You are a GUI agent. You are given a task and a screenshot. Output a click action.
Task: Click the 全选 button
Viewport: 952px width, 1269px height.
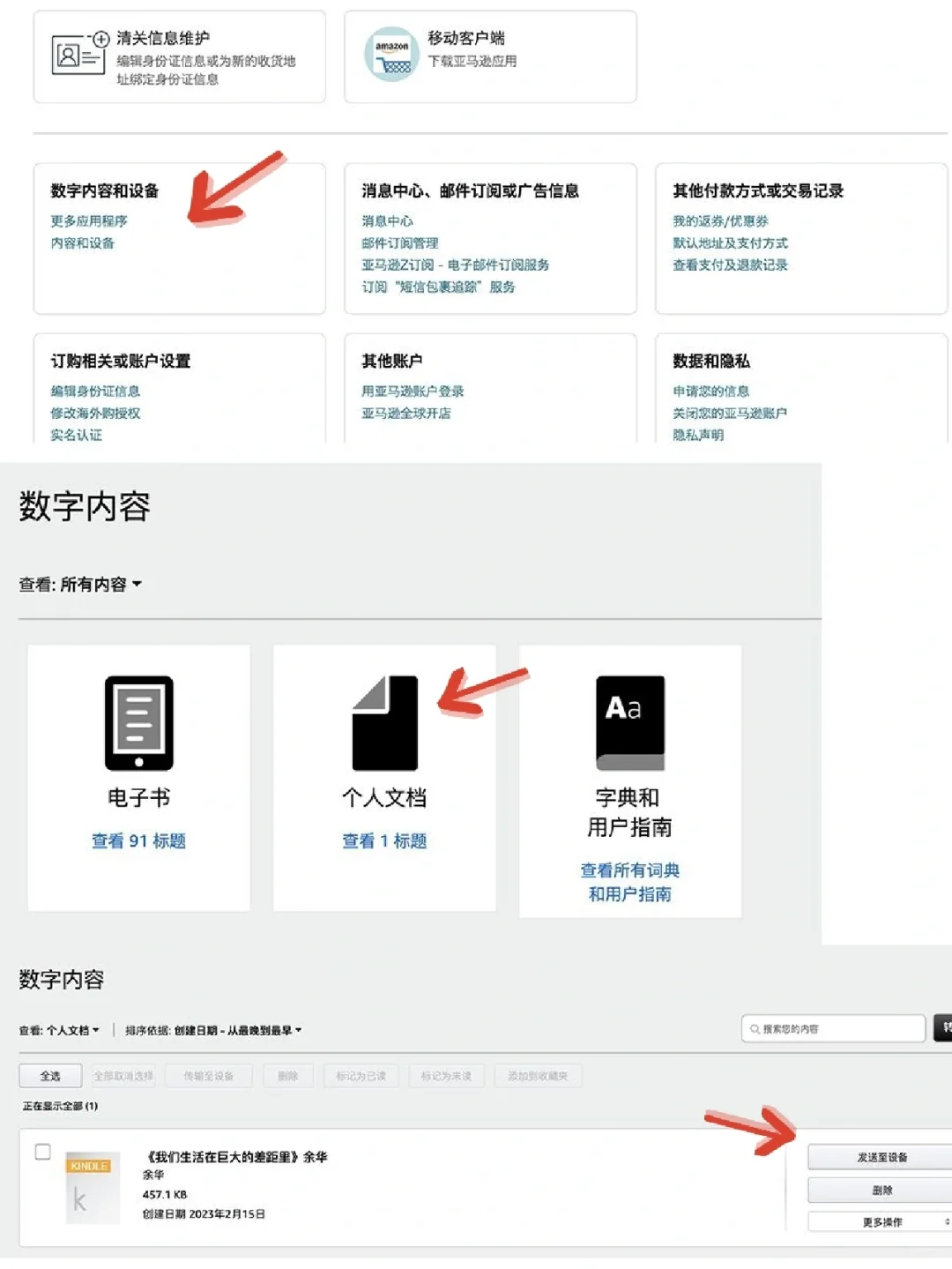pos(50,1076)
